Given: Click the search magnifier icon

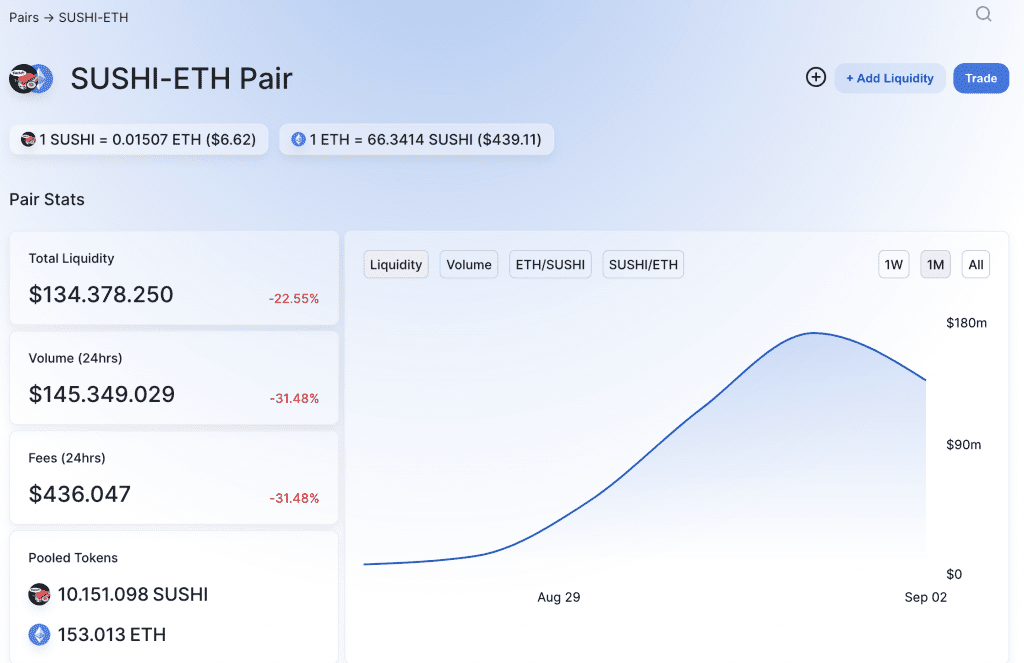Looking at the screenshot, I should point(983,14).
